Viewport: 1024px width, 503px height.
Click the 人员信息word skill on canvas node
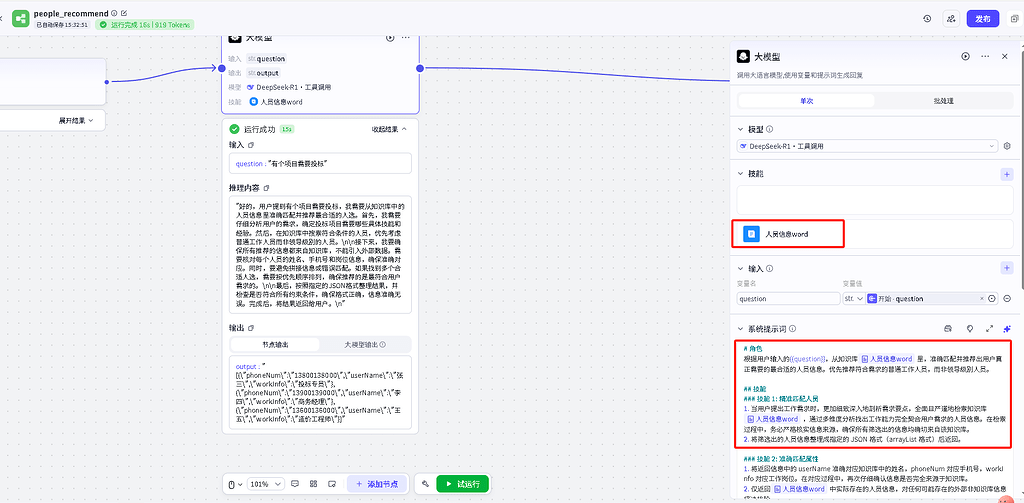[276, 102]
